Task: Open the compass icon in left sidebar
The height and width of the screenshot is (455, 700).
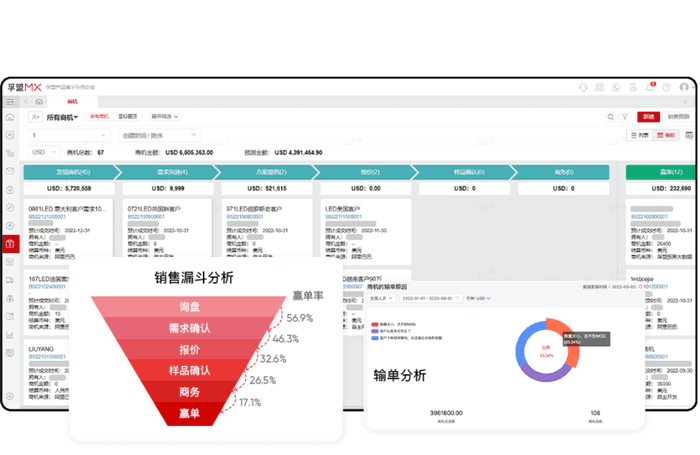Action: tap(10, 208)
